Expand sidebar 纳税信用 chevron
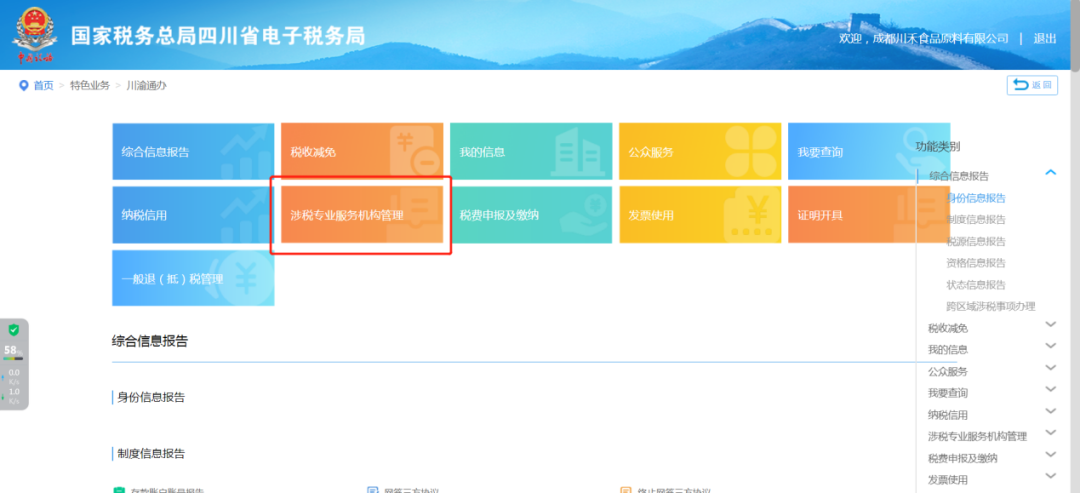 (1050, 410)
